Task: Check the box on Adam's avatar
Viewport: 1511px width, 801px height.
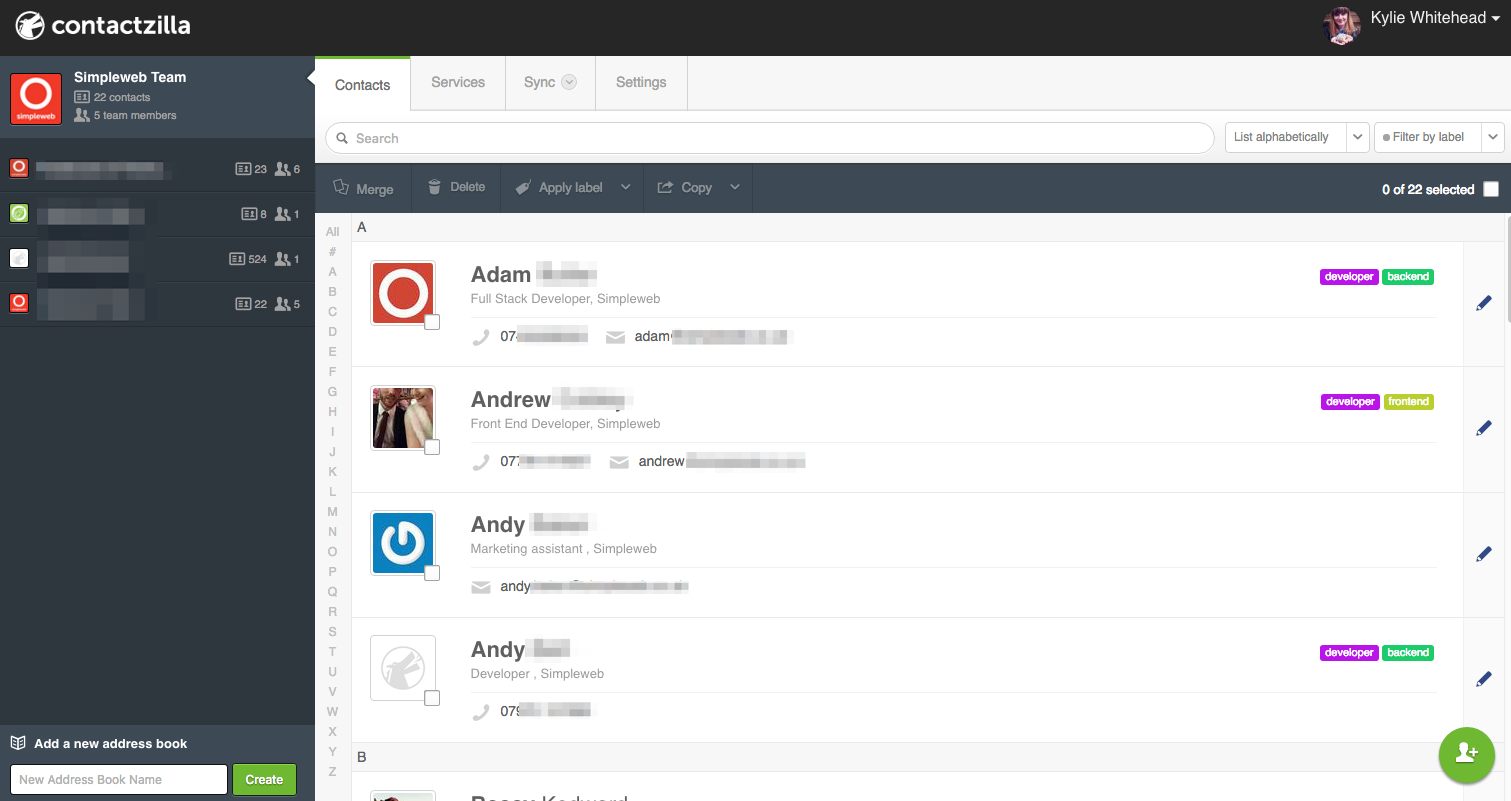Action: (432, 322)
